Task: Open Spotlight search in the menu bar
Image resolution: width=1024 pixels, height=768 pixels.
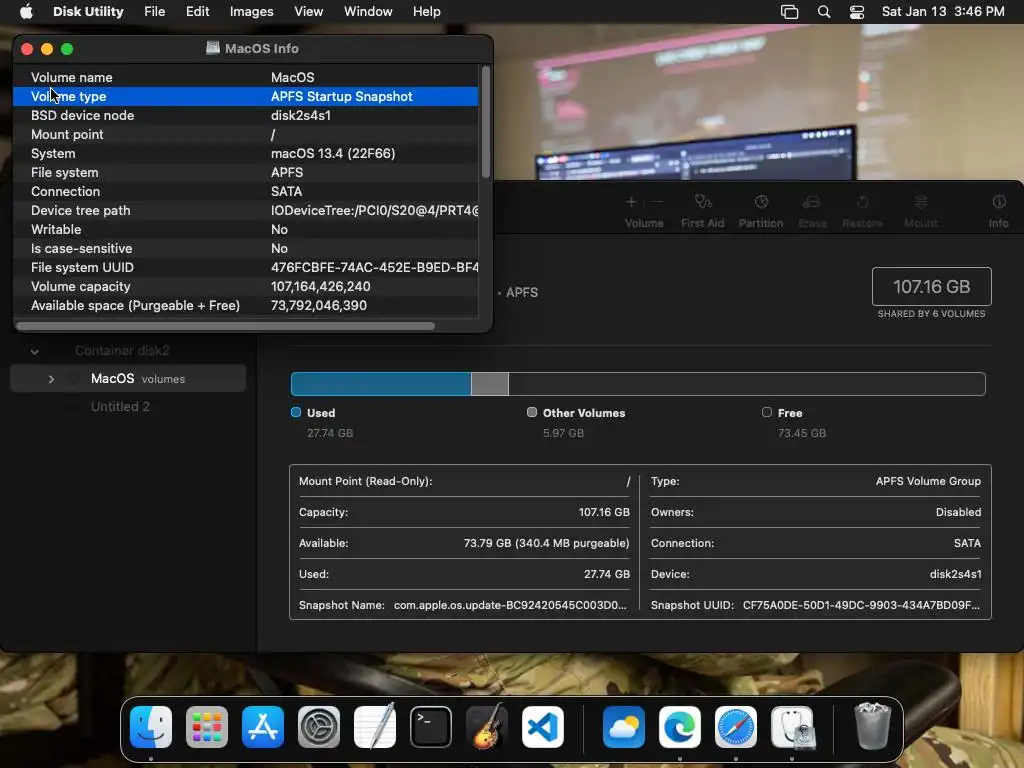Action: (824, 12)
